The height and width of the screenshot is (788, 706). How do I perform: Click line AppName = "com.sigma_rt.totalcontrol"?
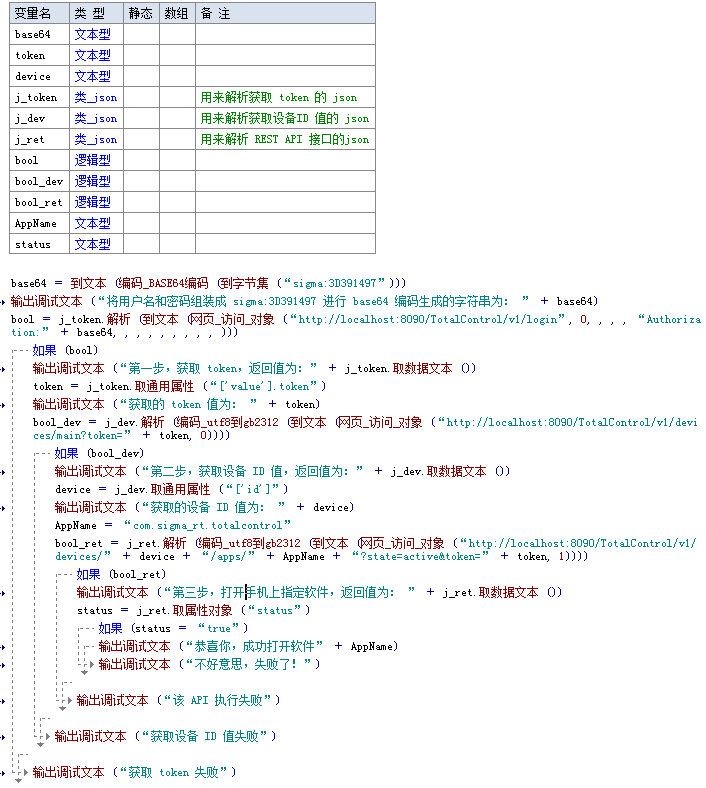(x=173, y=526)
